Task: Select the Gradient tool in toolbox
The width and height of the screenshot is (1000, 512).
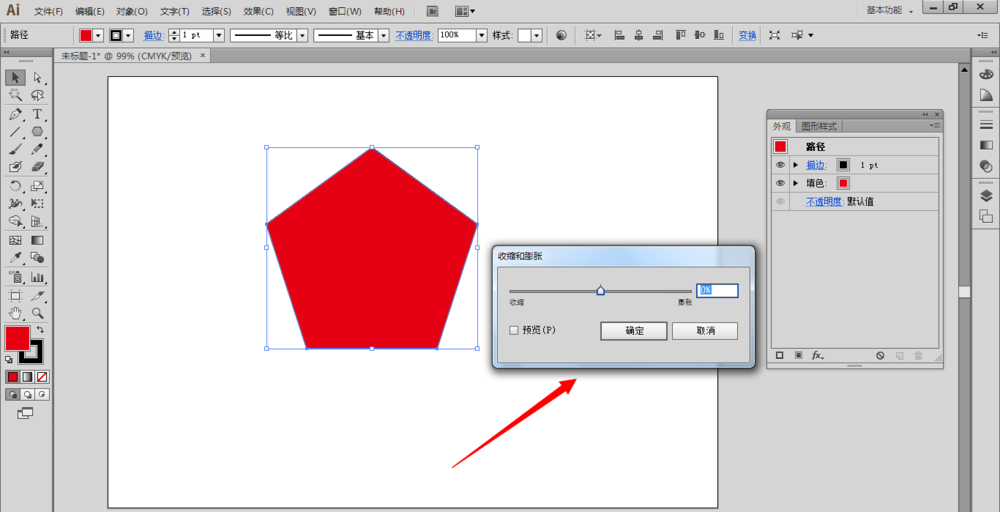Action: pyautogui.click(x=38, y=240)
